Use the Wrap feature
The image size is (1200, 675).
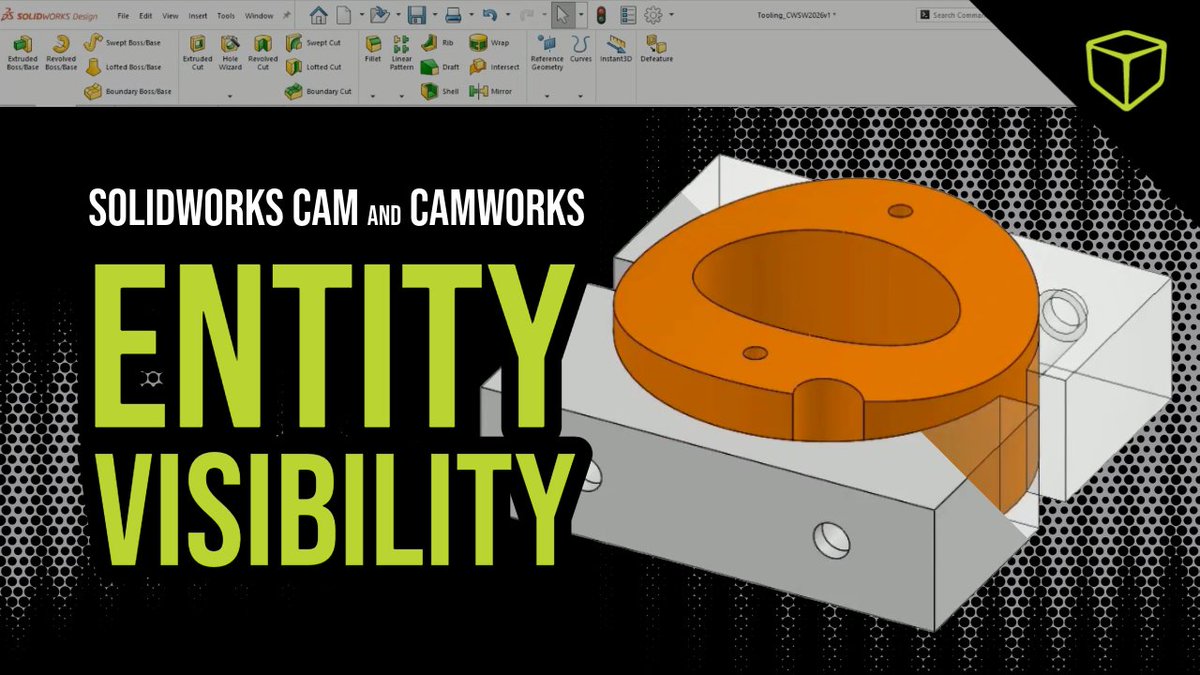coord(488,43)
